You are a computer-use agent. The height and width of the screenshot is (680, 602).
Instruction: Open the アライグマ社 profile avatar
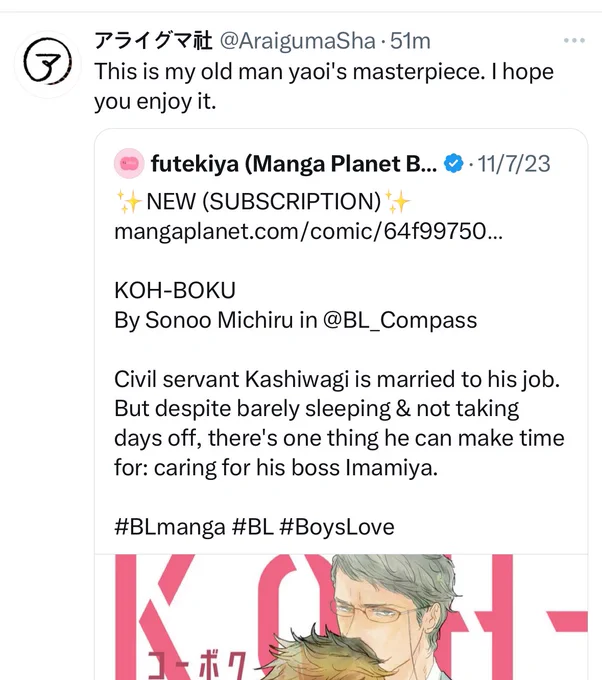[x=48, y=63]
